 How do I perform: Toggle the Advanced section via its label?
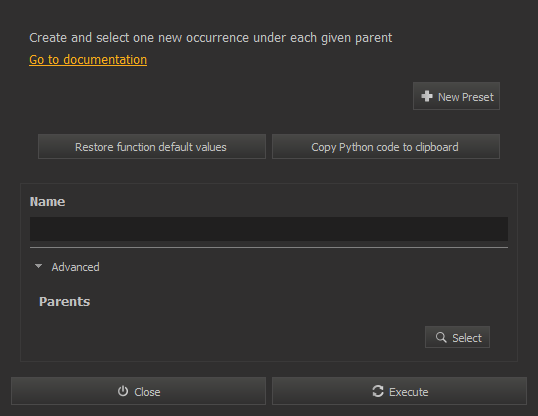coord(75,267)
